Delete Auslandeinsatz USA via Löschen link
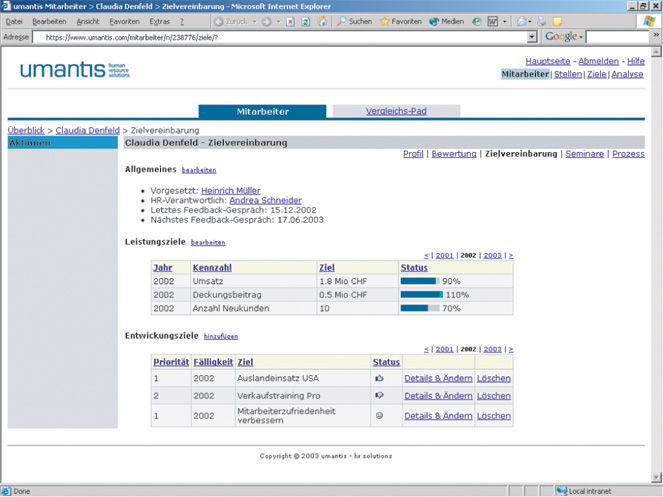The width and height of the screenshot is (663, 497). point(493,379)
